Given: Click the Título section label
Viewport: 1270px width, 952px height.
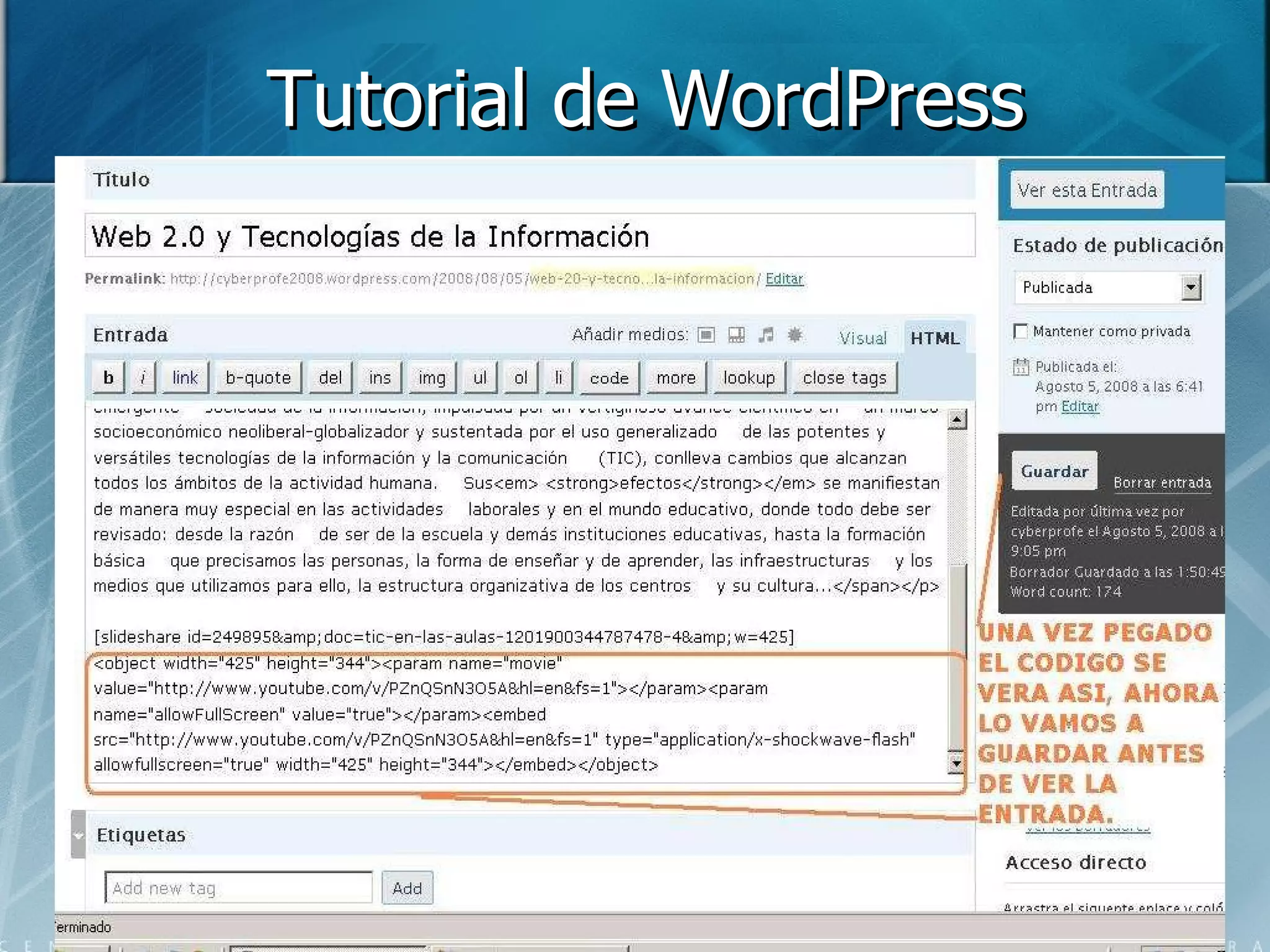Looking at the screenshot, I should (122, 180).
